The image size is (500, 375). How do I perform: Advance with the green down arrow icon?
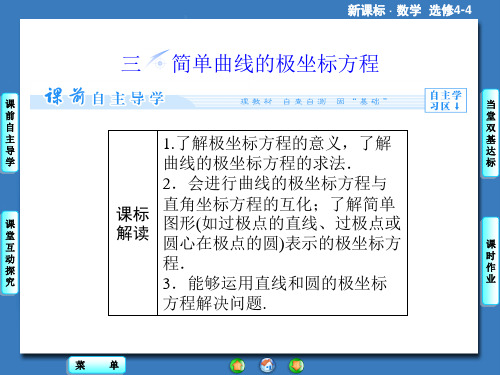tap(296, 366)
